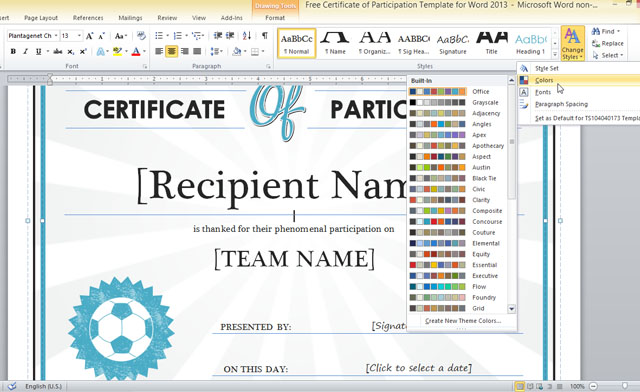Click the Numbering list icon
Screen dimensions: 640x392
click(x=178, y=36)
